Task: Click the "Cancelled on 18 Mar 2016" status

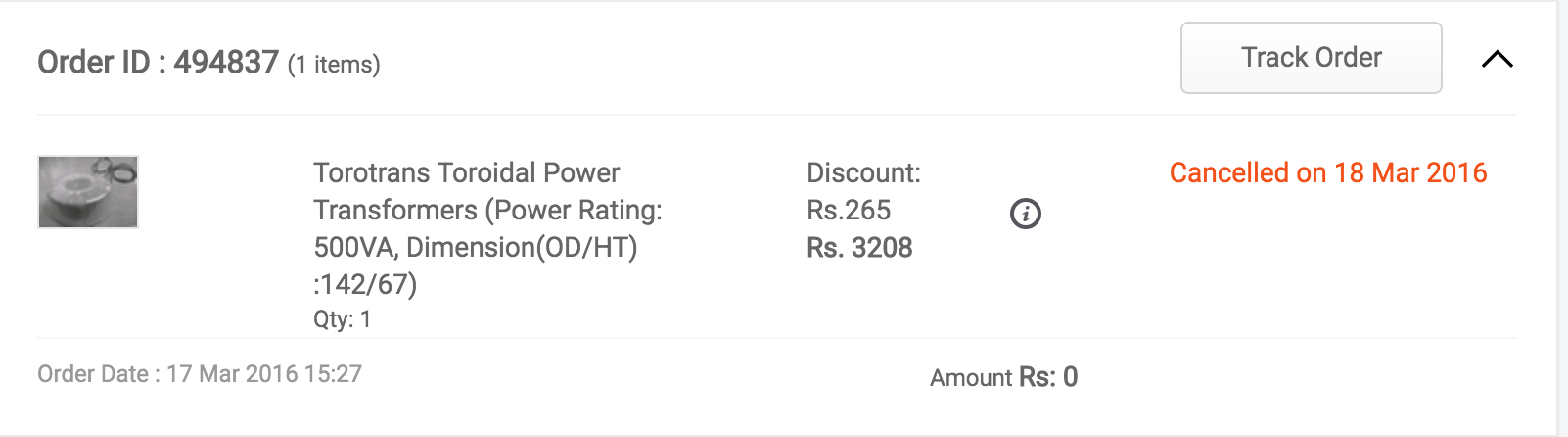Action: [x=1327, y=173]
